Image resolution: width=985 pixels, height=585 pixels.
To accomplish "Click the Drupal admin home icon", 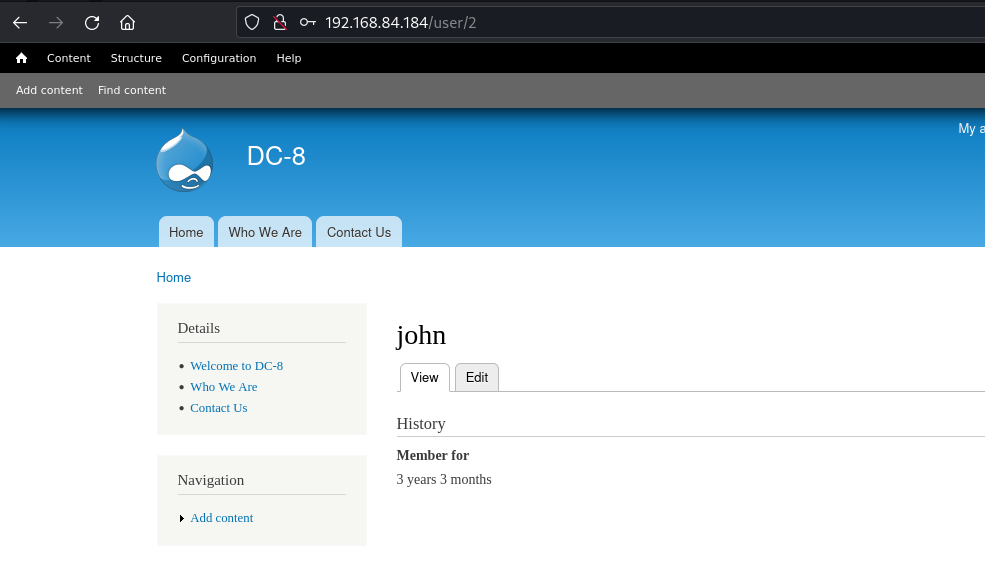I will coord(21,58).
